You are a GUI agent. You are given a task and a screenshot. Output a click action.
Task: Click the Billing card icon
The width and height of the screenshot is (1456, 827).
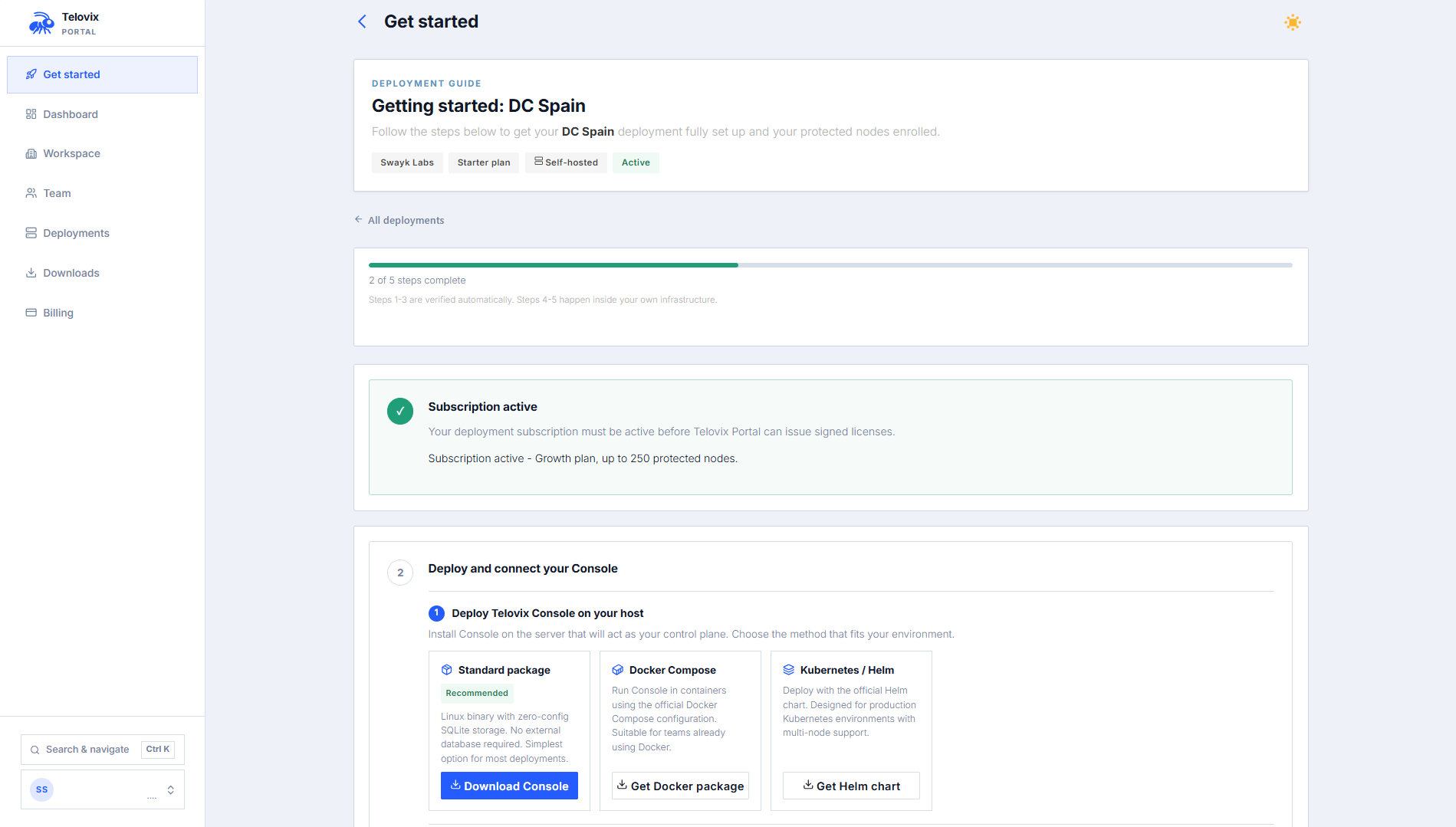31,313
